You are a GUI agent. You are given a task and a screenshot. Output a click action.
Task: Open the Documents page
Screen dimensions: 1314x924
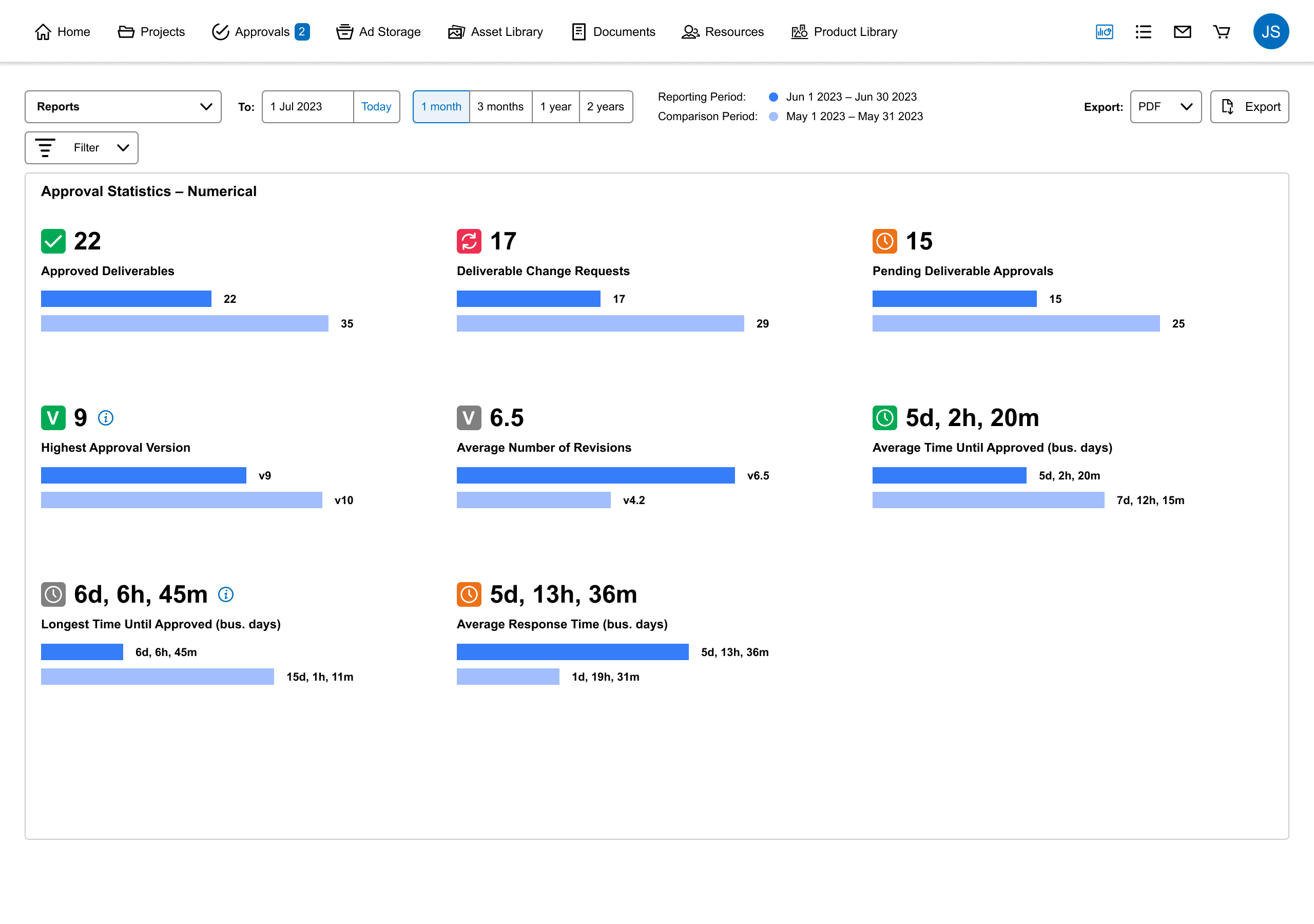[613, 32]
